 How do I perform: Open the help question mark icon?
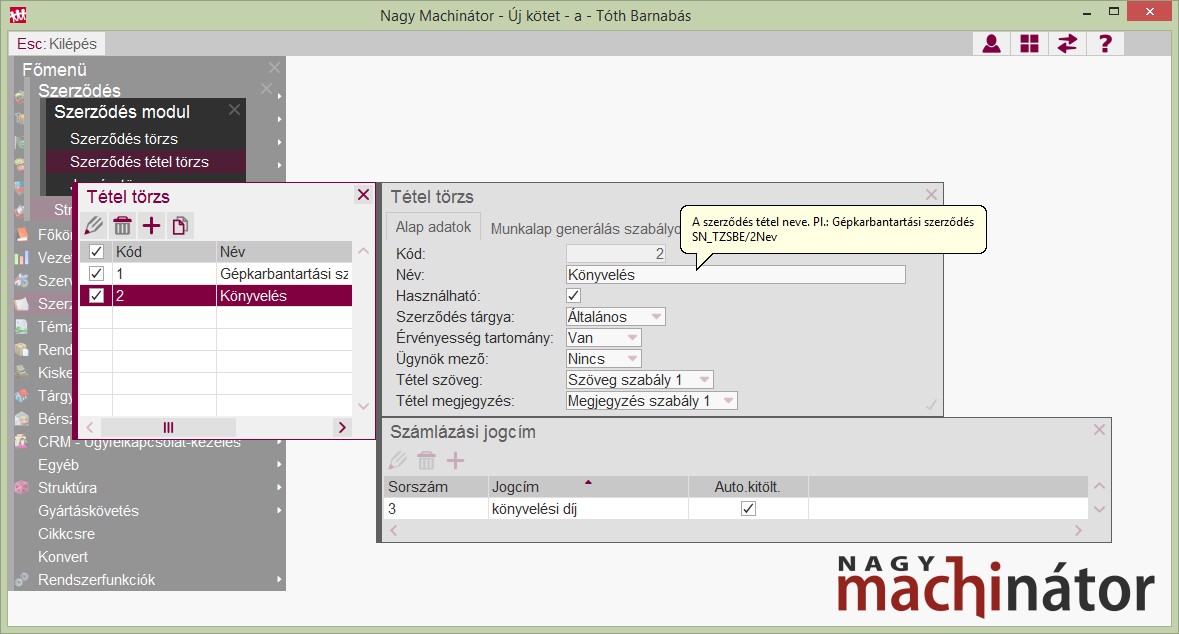coord(1105,44)
